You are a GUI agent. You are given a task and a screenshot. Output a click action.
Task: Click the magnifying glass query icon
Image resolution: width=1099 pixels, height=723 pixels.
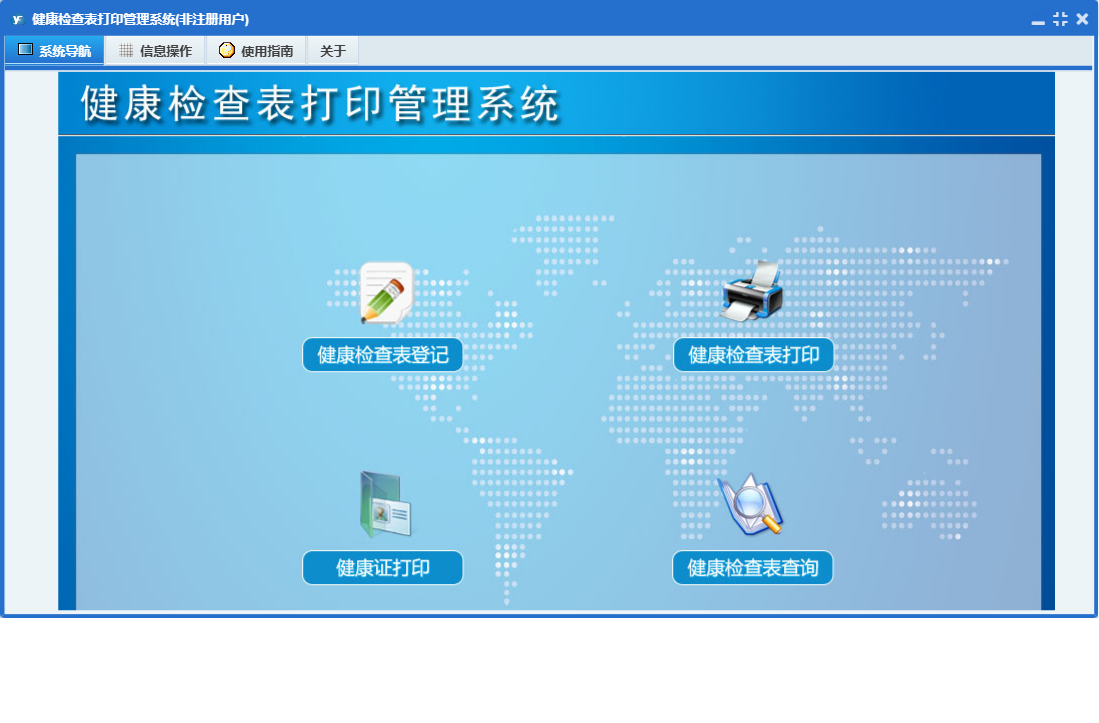(751, 506)
